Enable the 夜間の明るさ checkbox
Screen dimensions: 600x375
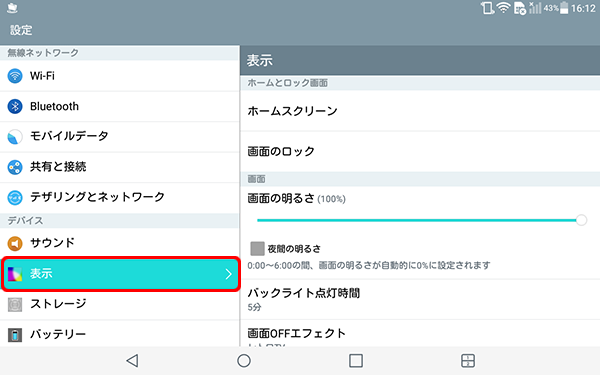click(257, 249)
